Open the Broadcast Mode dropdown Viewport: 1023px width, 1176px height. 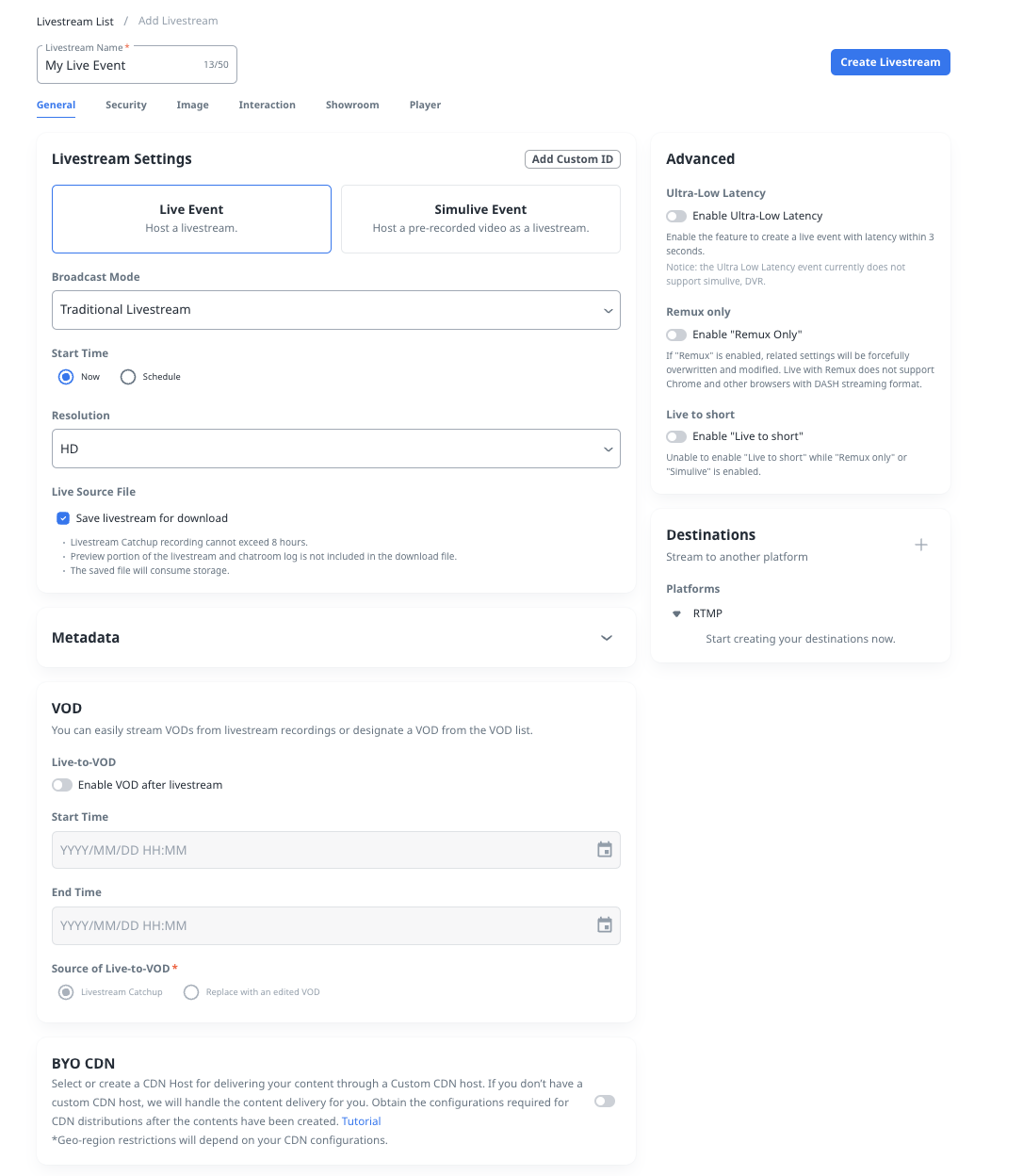pyautogui.click(x=335, y=310)
